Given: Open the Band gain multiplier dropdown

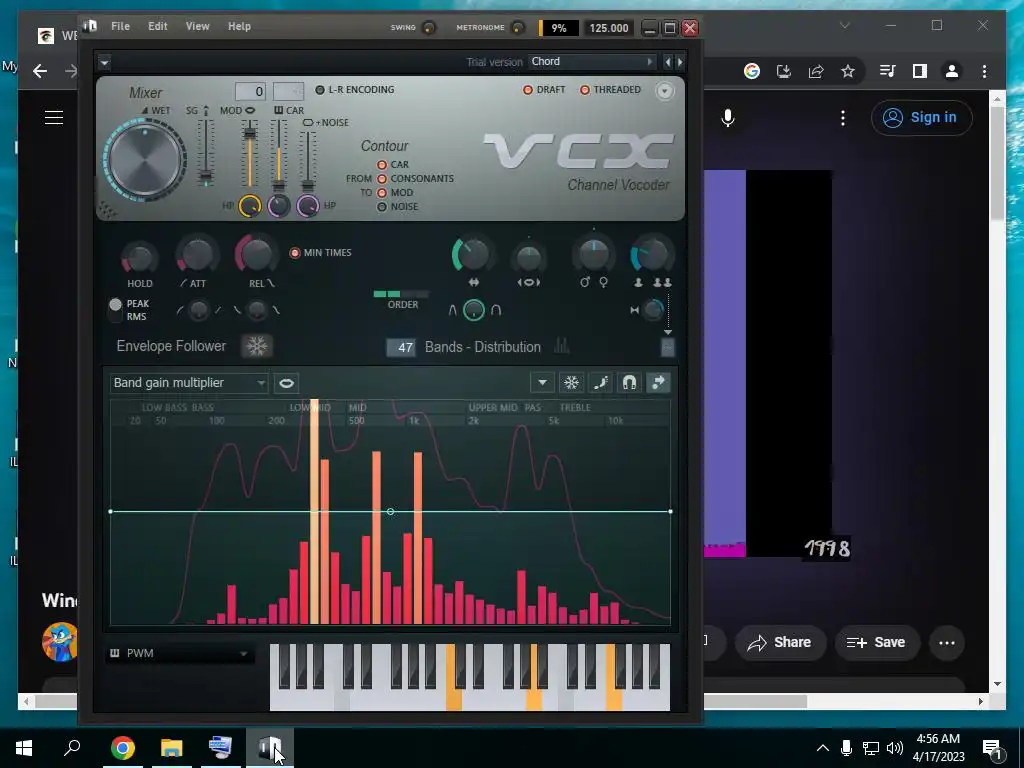Looking at the screenshot, I should (x=189, y=383).
